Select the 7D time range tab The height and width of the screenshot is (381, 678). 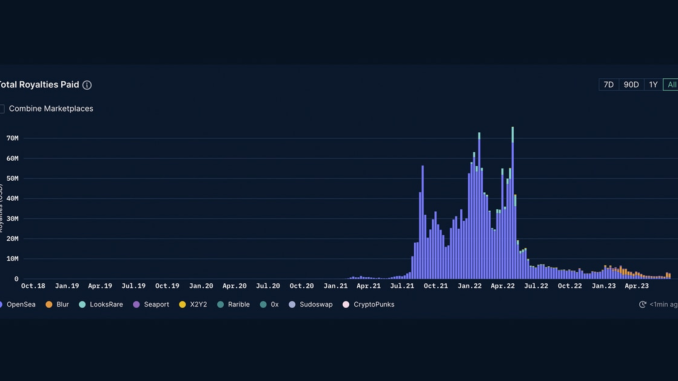click(x=608, y=85)
